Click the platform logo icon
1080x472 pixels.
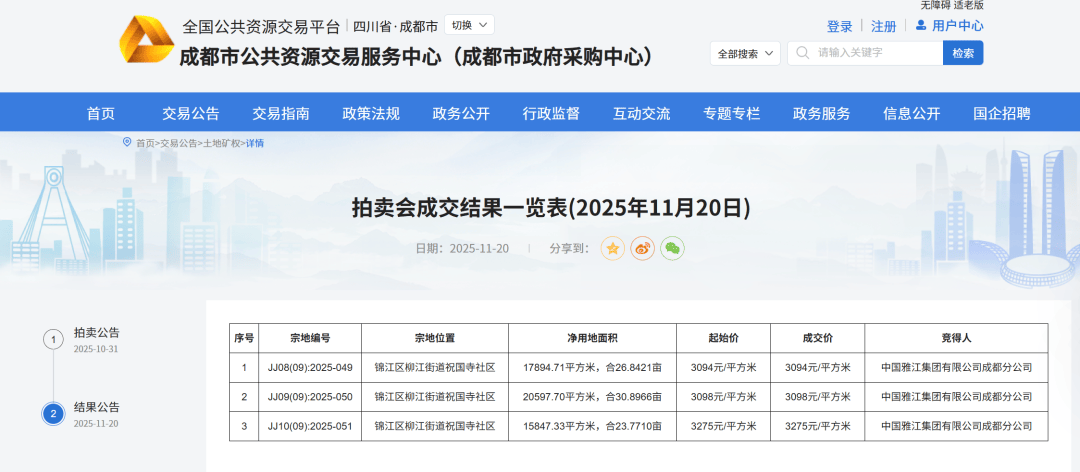pos(146,40)
